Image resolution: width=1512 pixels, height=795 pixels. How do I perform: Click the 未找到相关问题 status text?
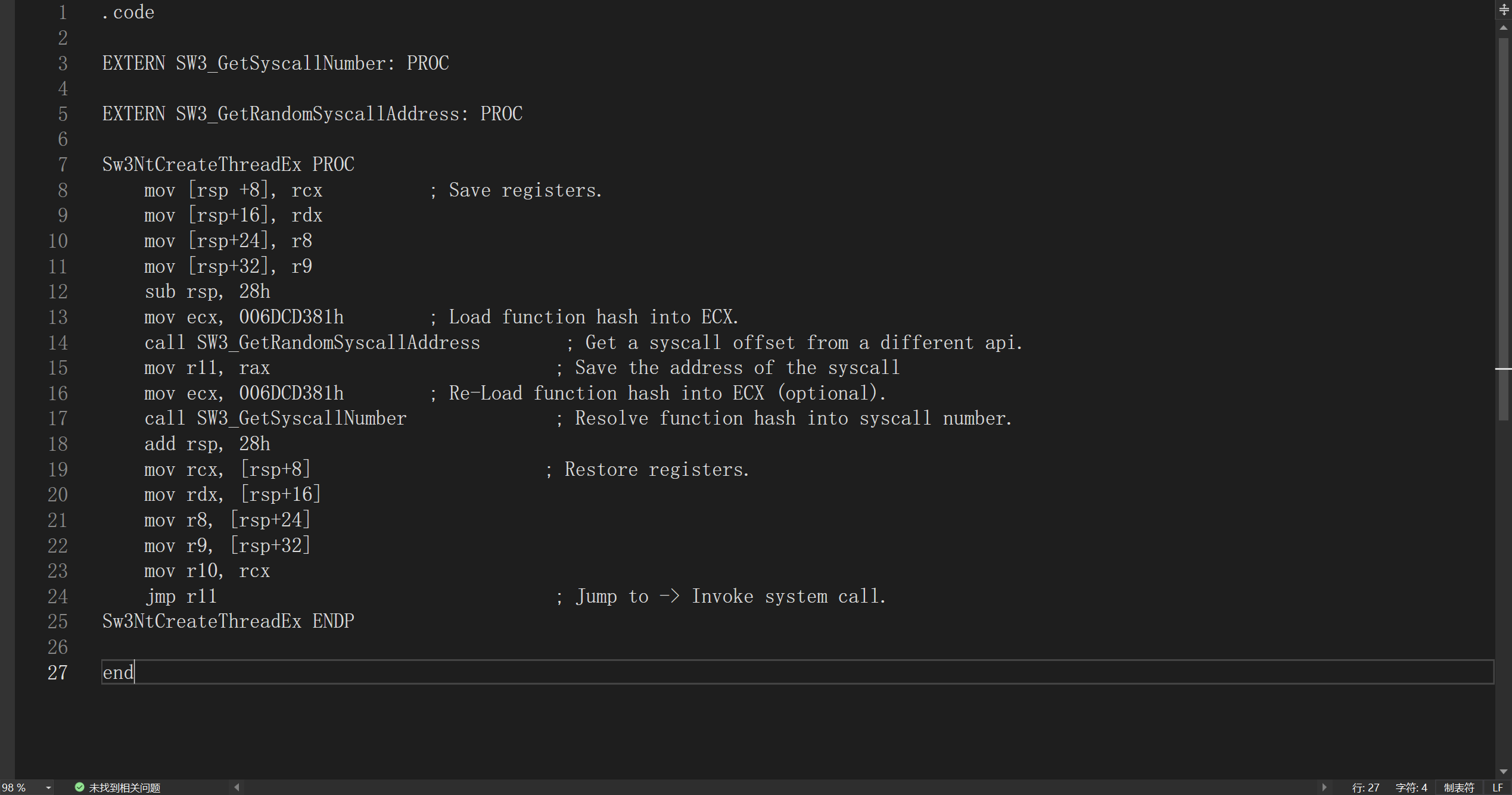pyautogui.click(x=125, y=788)
